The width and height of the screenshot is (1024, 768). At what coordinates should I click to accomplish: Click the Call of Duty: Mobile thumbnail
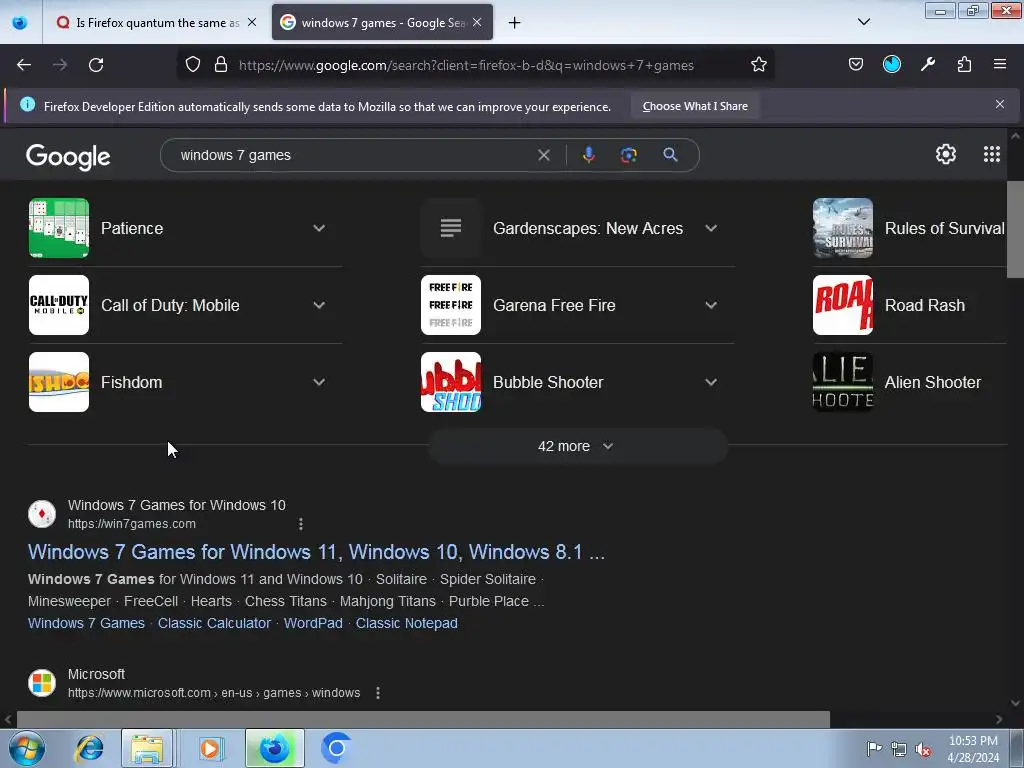pos(59,305)
